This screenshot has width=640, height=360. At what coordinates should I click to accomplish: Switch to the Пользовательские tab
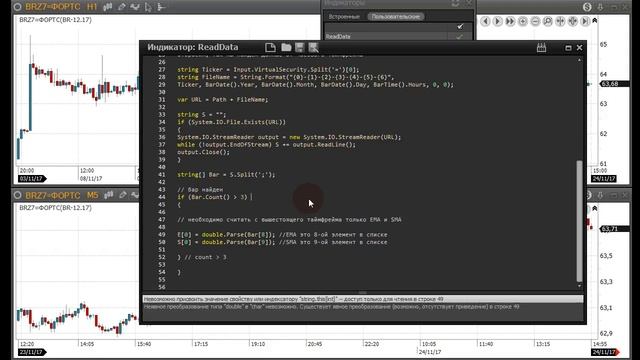pos(396,17)
